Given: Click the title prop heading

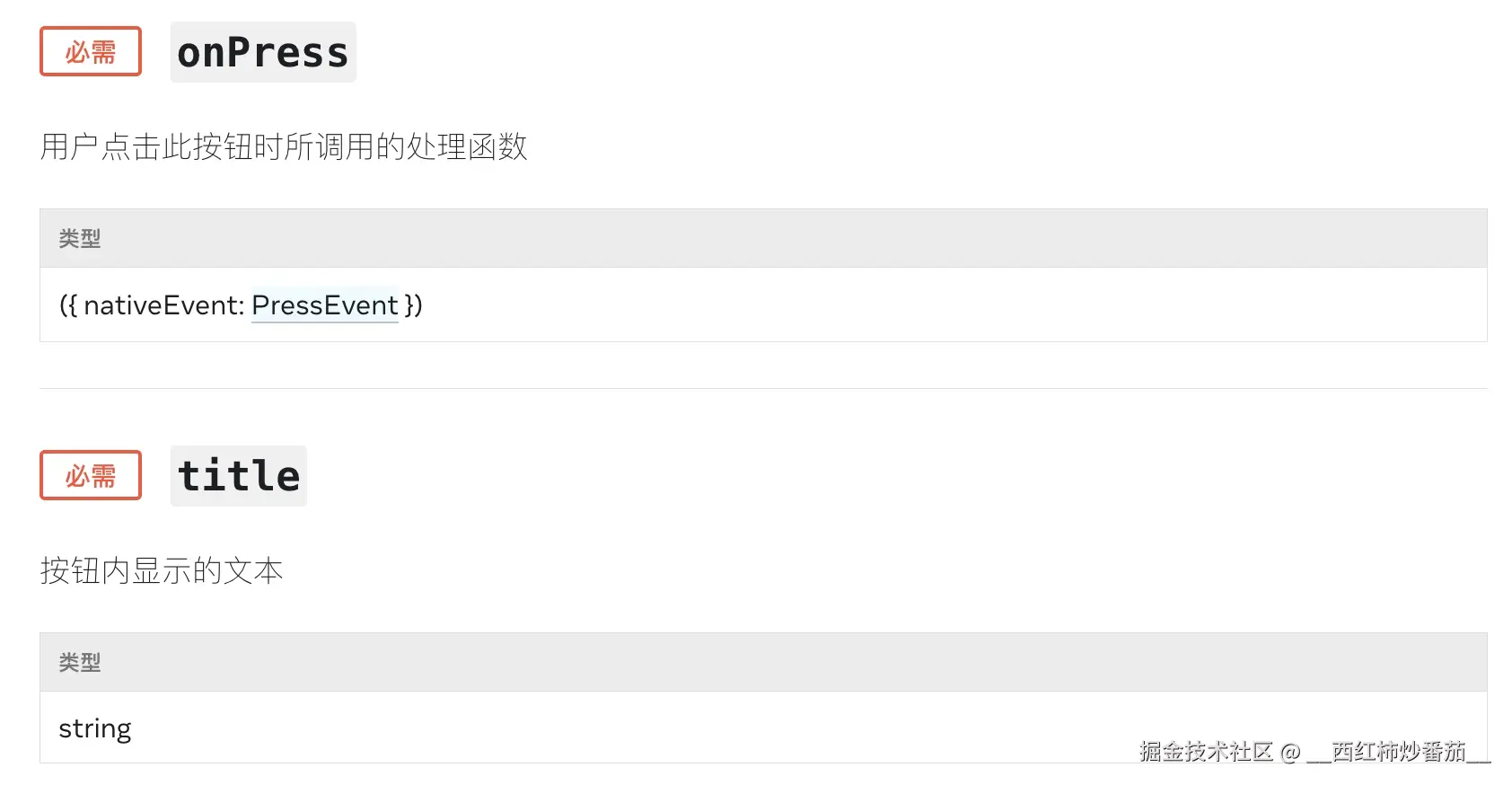Looking at the screenshot, I should (x=239, y=476).
